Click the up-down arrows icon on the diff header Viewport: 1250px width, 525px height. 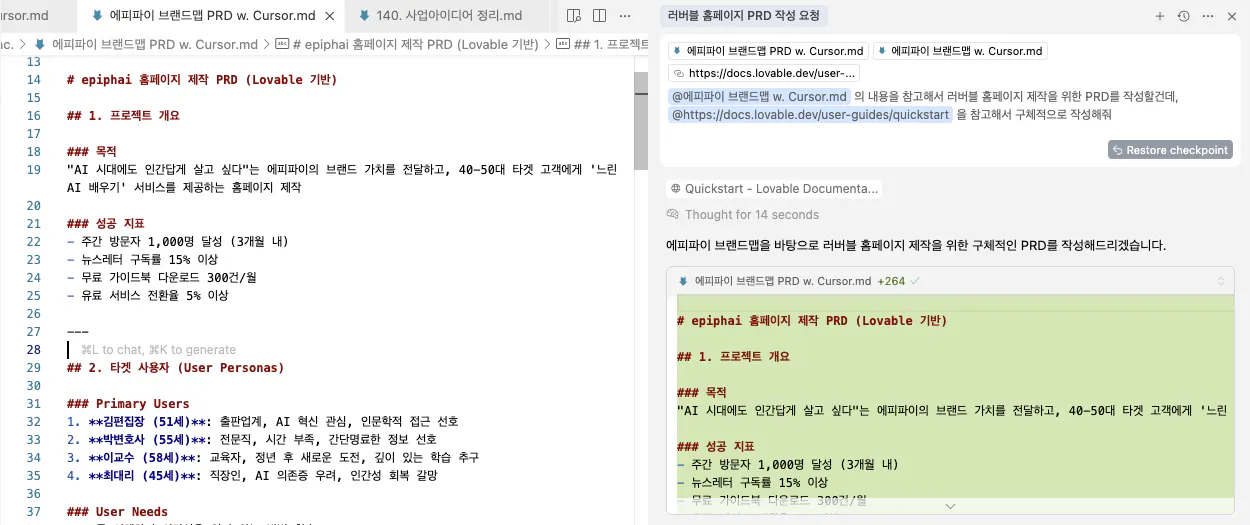pyautogui.click(x=1220, y=281)
